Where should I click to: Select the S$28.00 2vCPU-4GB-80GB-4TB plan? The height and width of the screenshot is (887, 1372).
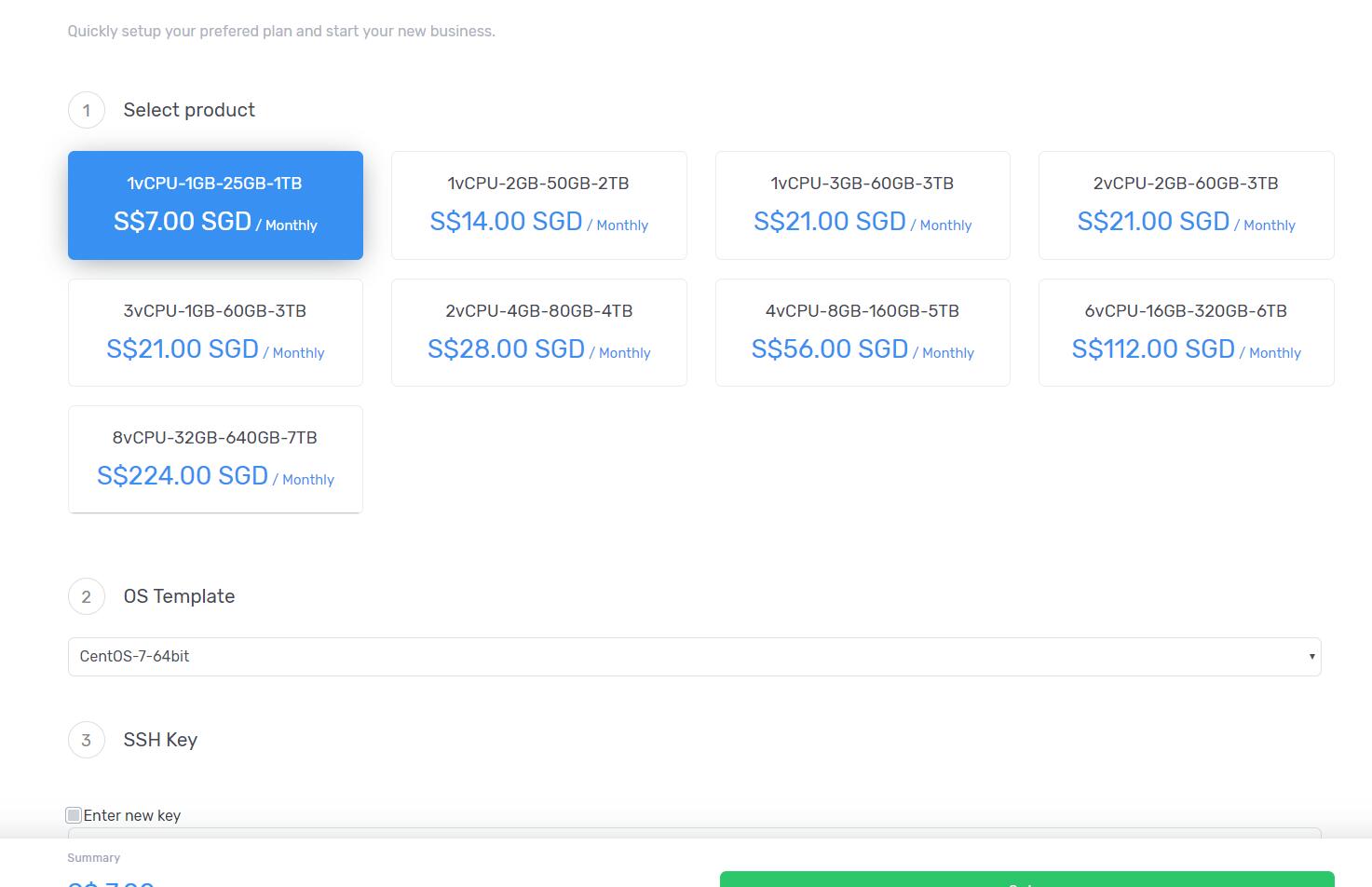point(538,333)
